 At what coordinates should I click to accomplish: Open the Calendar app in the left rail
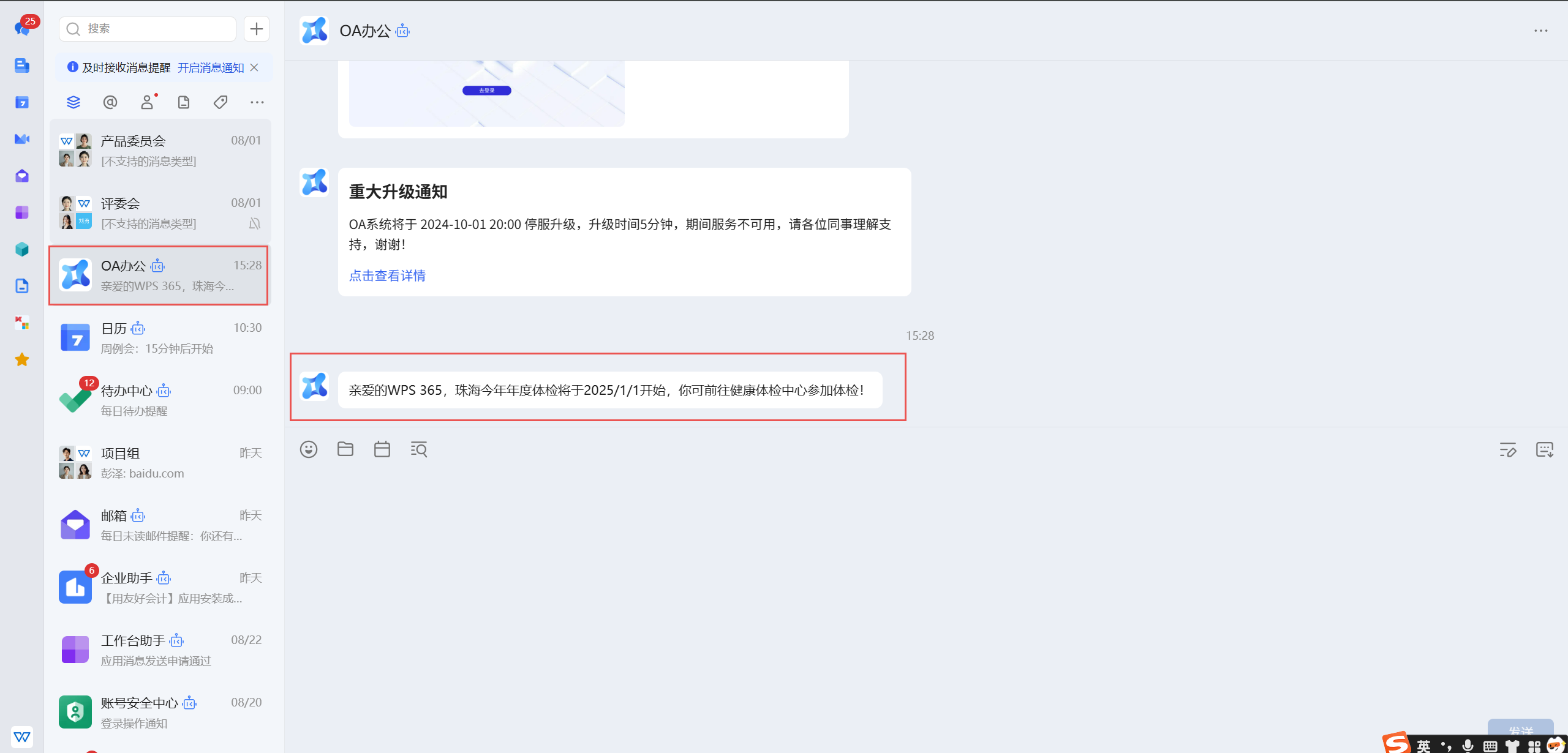point(22,102)
